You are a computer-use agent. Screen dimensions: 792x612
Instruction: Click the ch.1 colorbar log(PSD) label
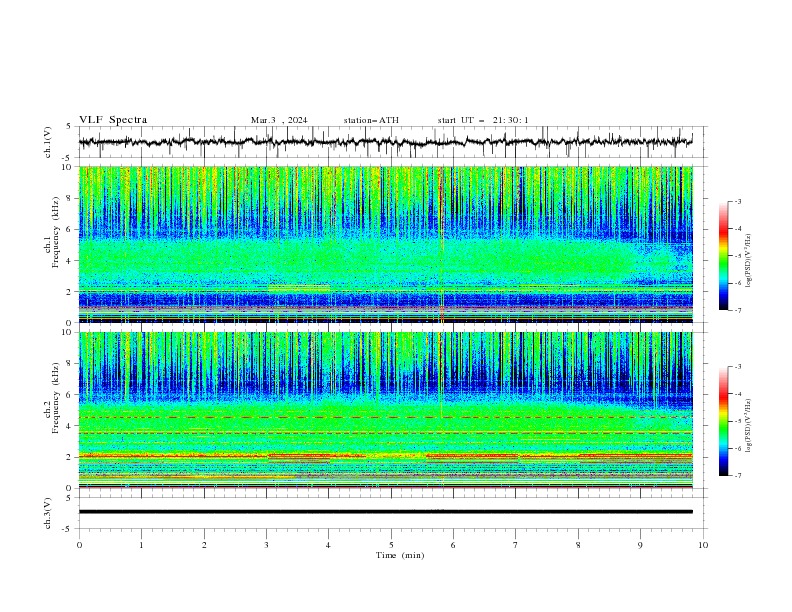[749, 261]
